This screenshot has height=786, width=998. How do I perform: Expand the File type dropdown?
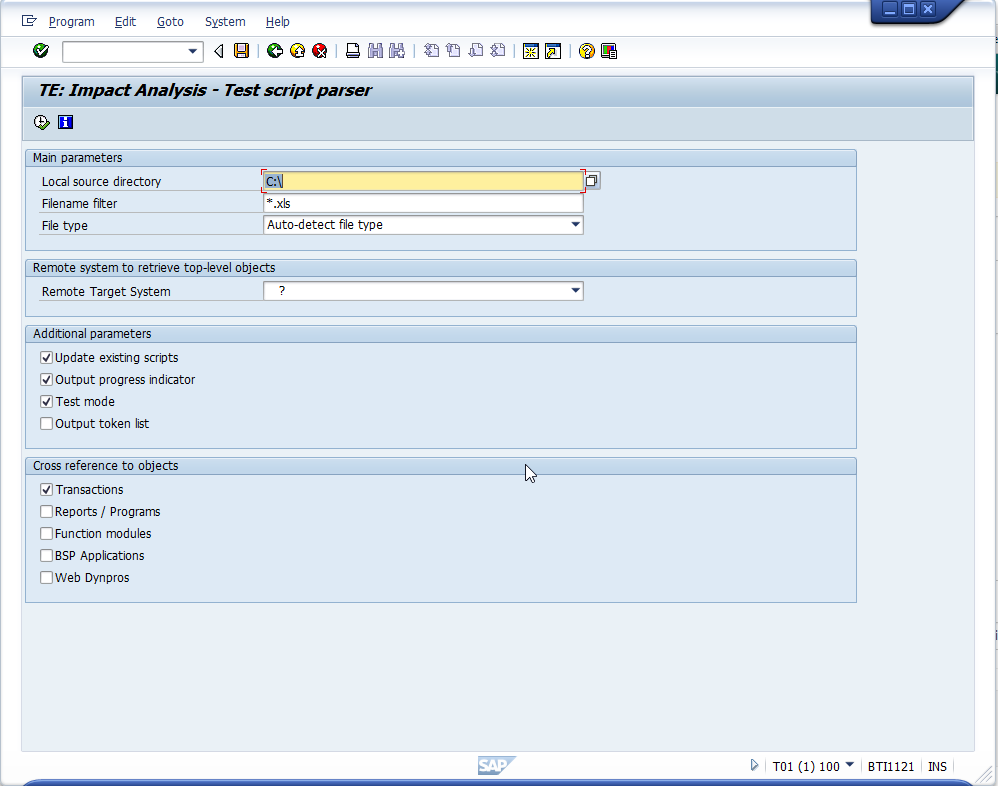[575, 225]
